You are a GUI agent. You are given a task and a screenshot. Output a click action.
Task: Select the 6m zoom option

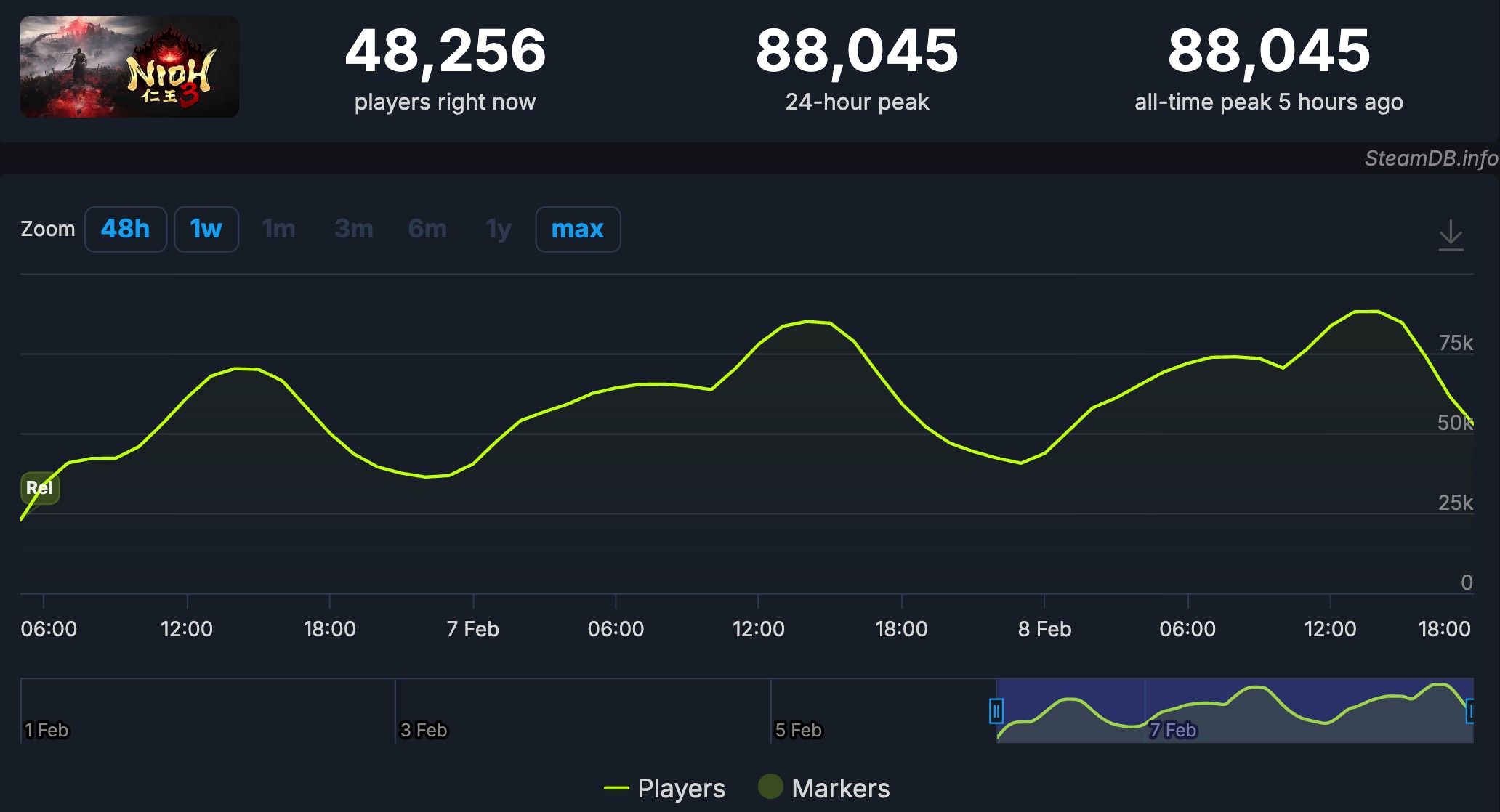tap(427, 230)
